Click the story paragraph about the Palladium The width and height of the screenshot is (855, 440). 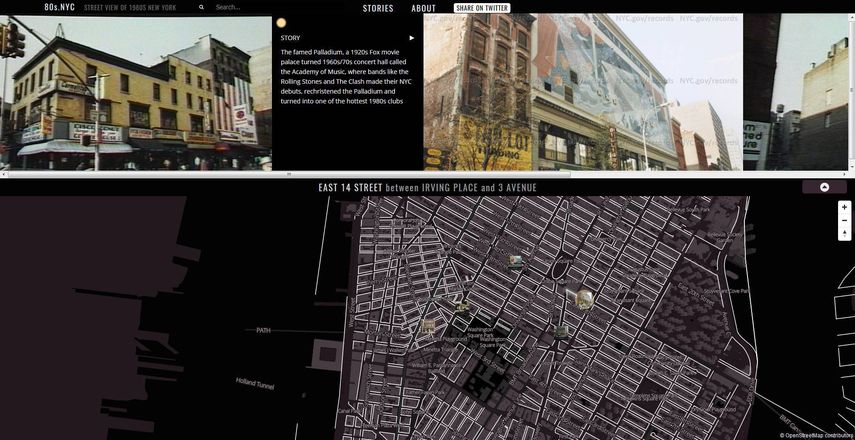[345, 77]
